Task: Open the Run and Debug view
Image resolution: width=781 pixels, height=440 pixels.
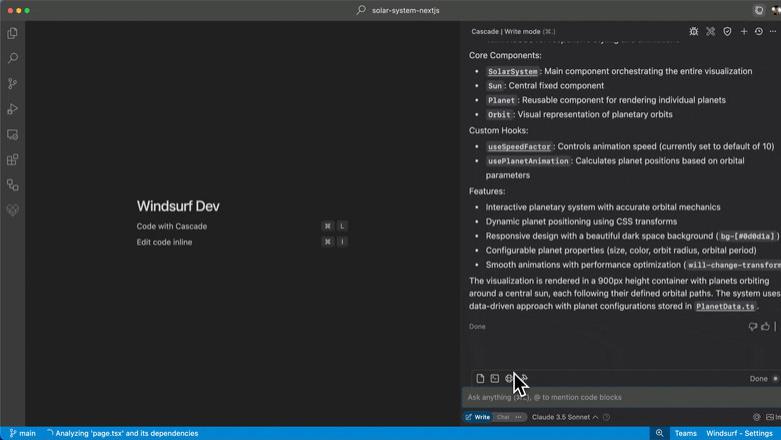Action: click(13, 109)
